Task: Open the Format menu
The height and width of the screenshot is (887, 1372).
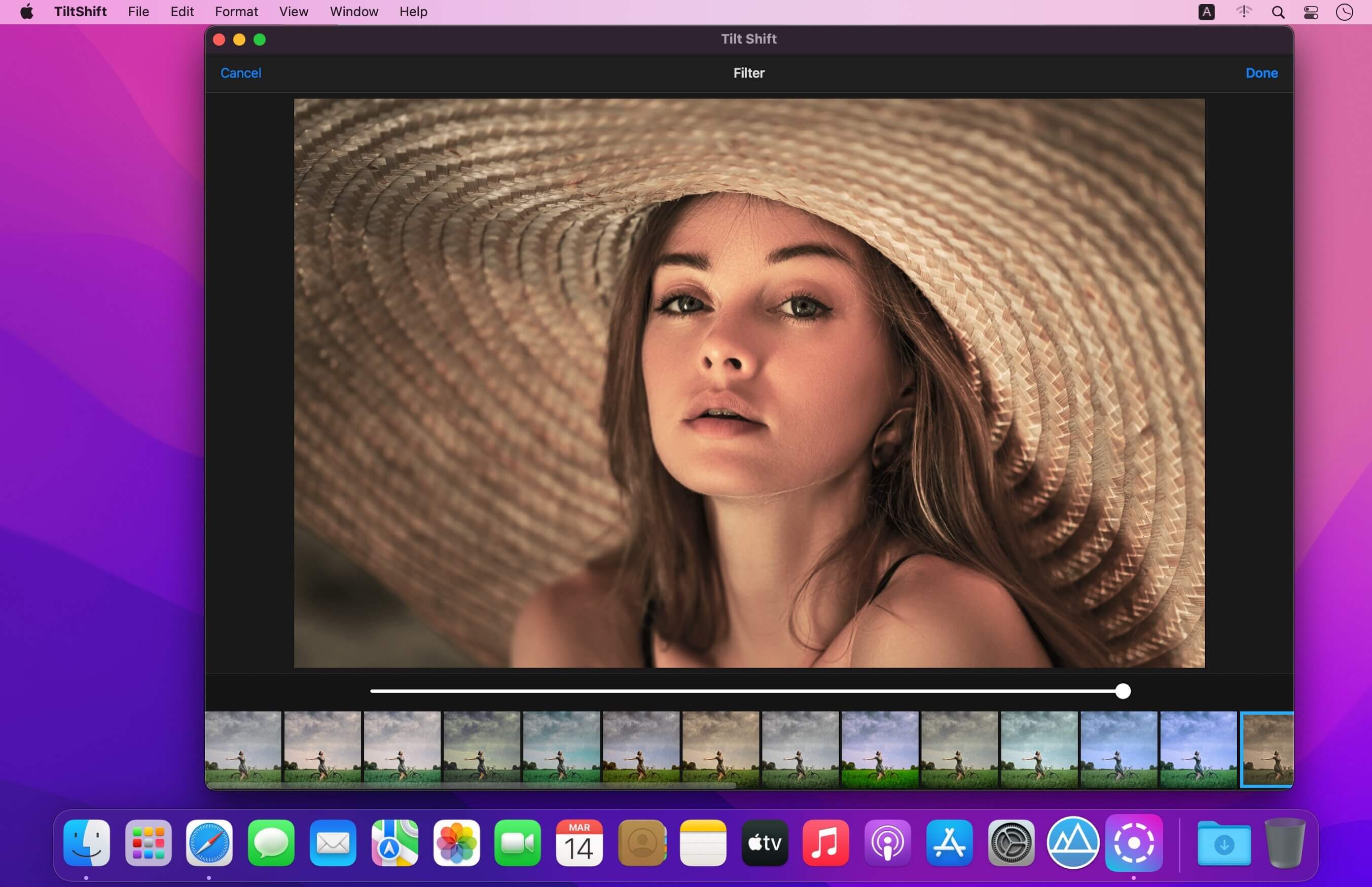Action: coord(236,12)
